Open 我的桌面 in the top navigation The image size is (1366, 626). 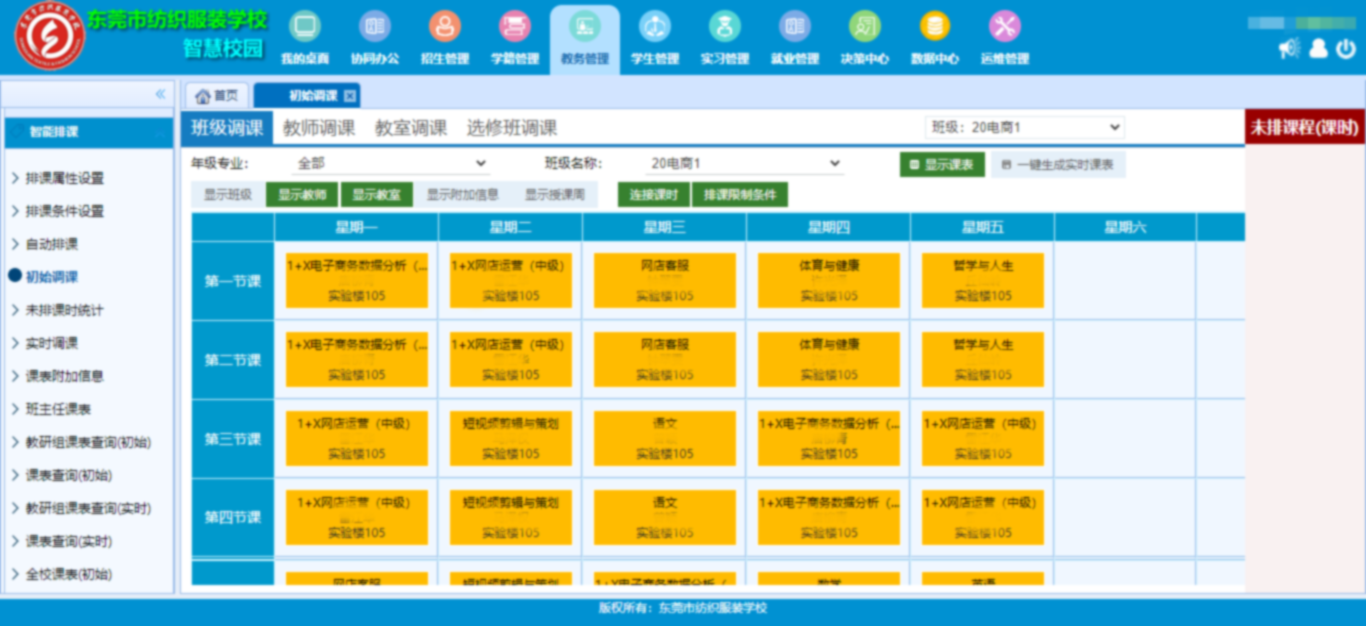304,38
